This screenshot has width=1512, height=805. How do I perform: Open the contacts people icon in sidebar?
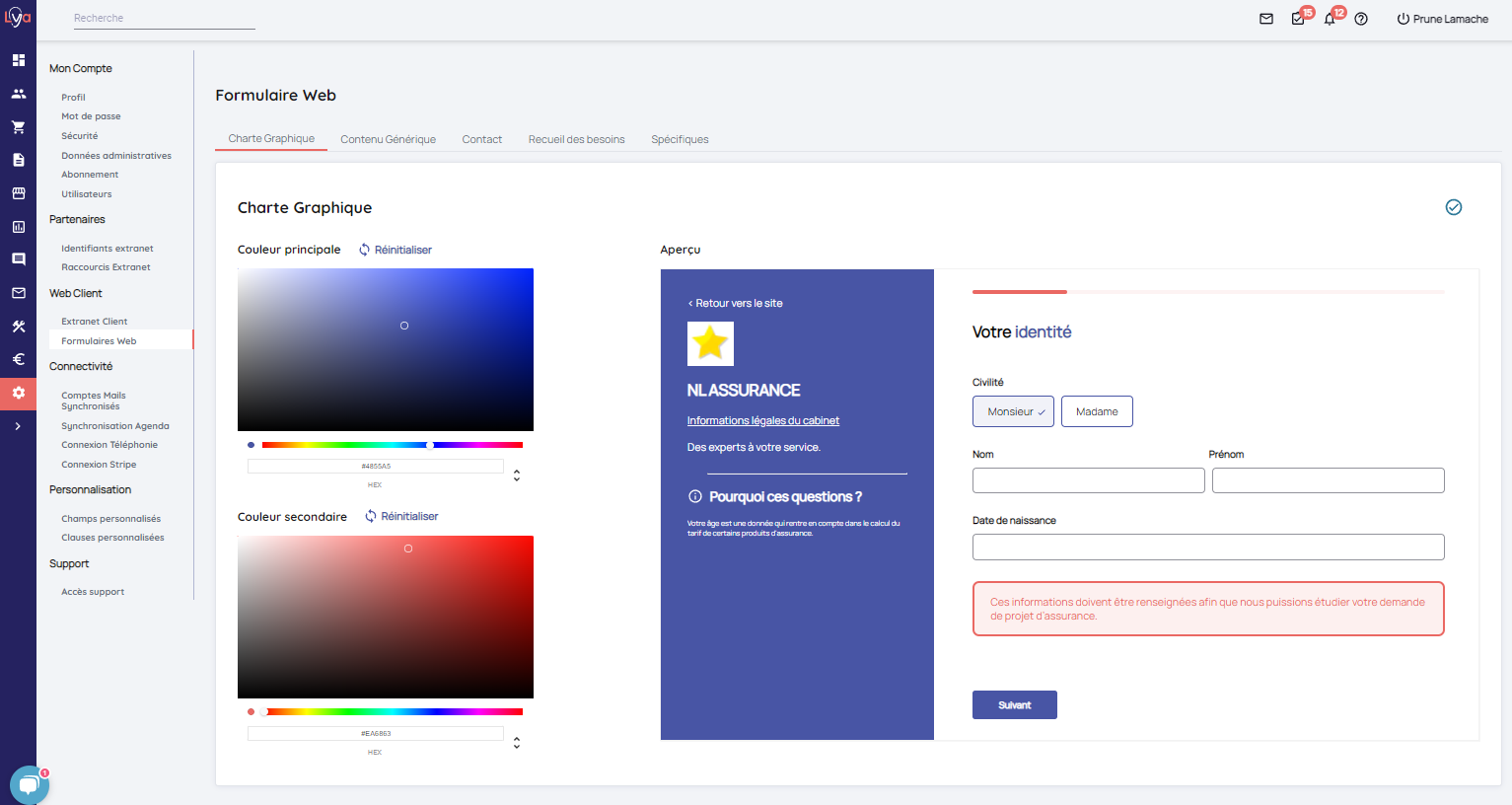point(18,94)
